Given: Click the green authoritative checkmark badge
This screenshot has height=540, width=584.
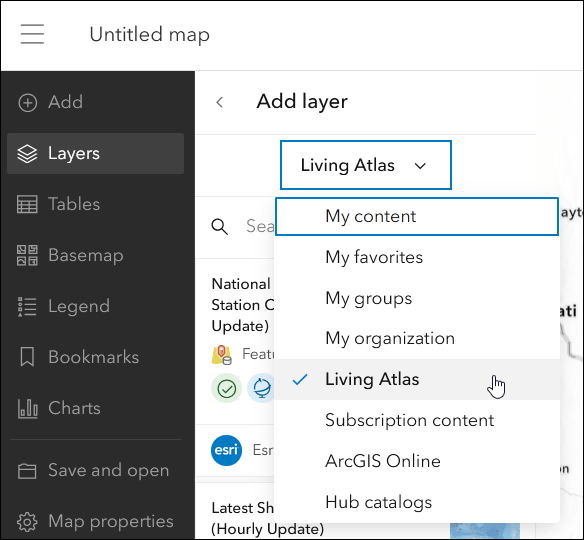Looking at the screenshot, I should tap(226, 389).
